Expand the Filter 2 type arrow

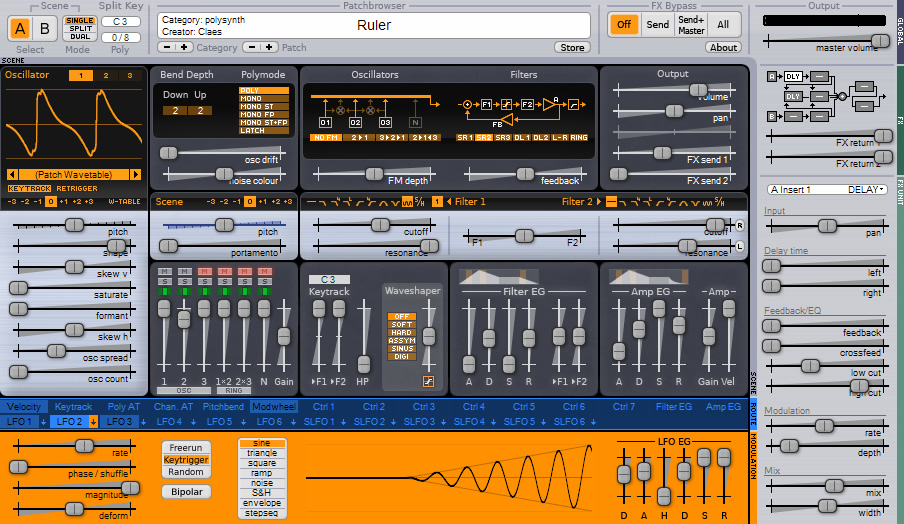(599, 202)
